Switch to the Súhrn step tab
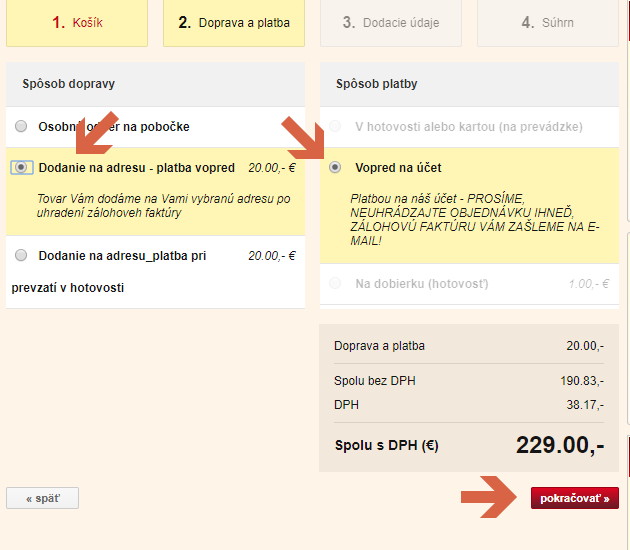This screenshot has width=630, height=550. (547, 22)
